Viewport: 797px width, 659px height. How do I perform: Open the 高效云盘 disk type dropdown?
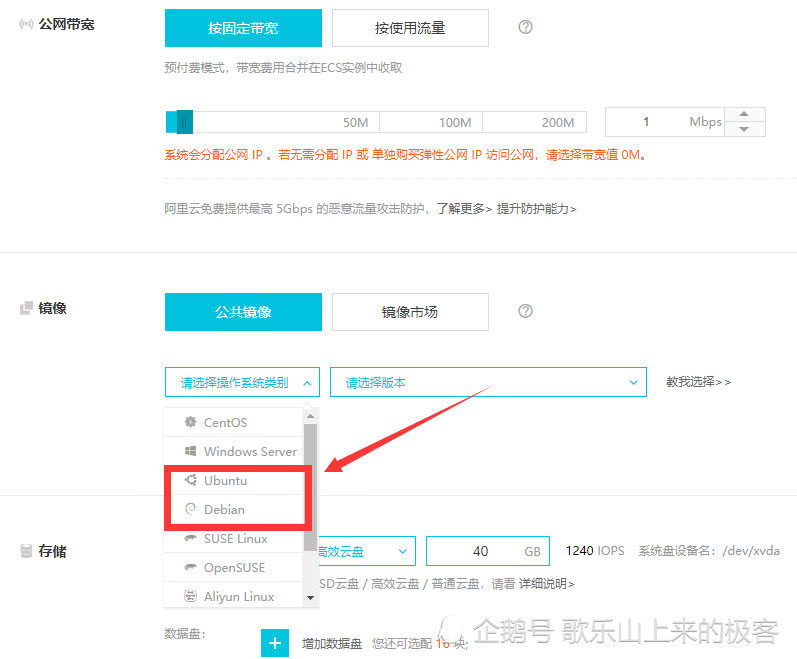(x=366, y=551)
